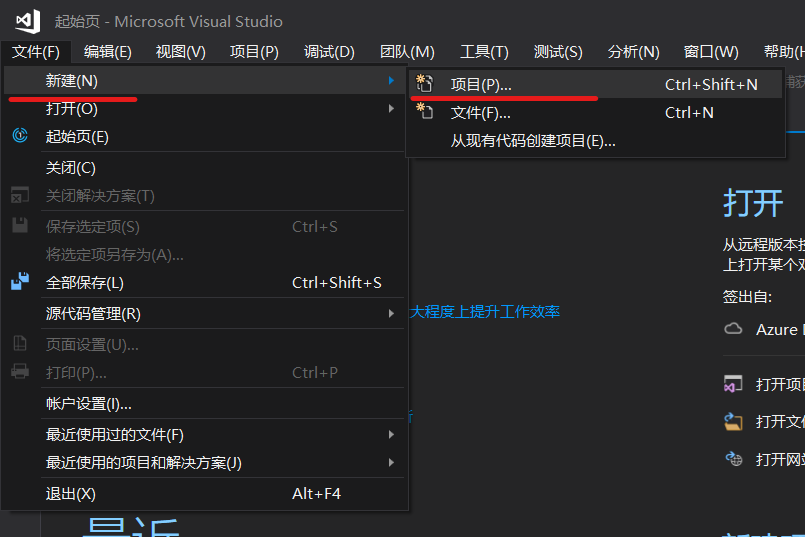Select 新建(N) in File menu

pyautogui.click(x=204, y=81)
